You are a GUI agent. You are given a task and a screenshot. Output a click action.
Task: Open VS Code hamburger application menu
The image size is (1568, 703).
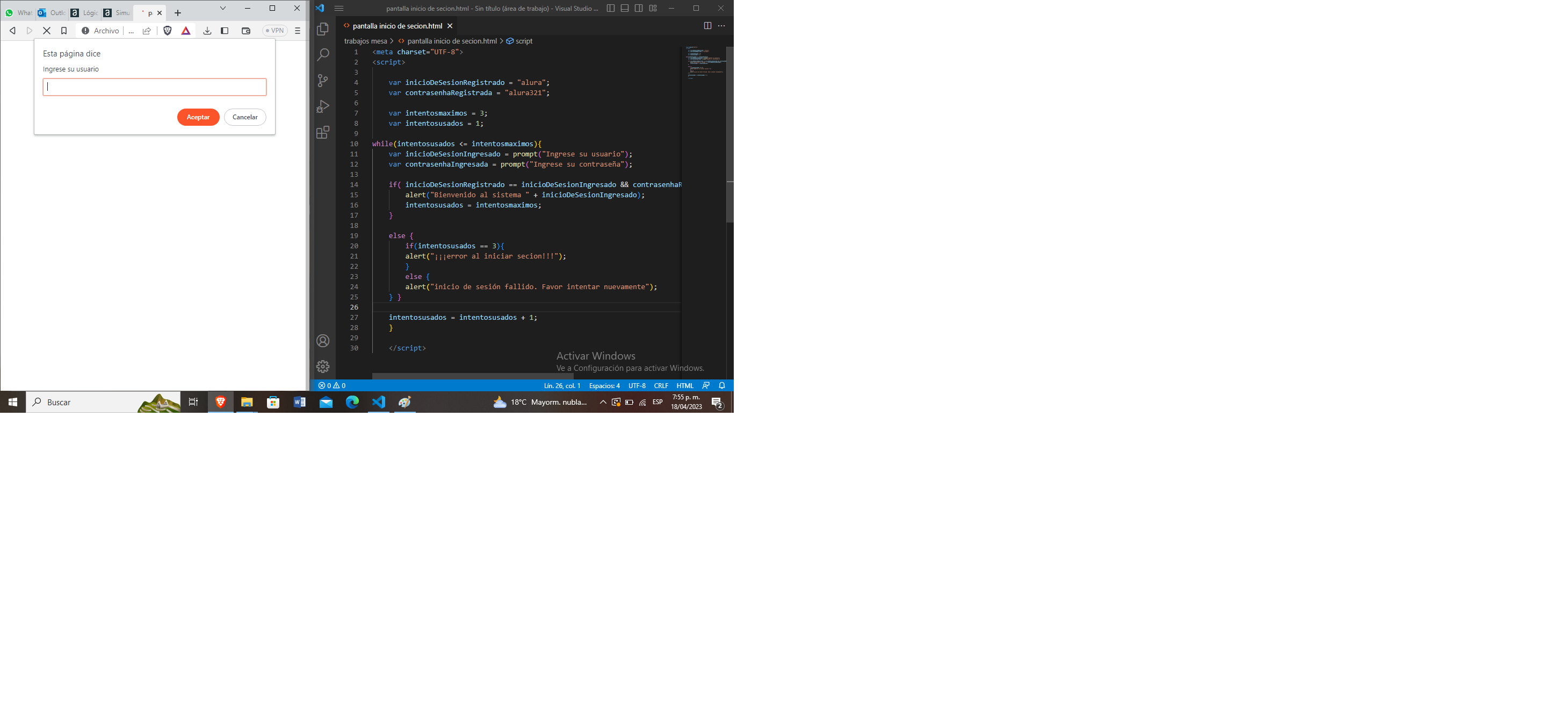(339, 9)
